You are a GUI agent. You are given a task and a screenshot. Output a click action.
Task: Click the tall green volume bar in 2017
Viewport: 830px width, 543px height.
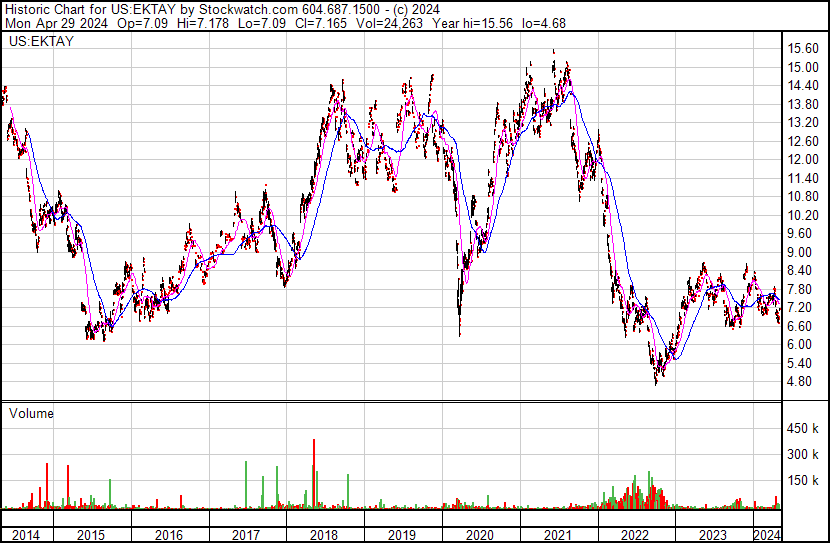click(x=246, y=485)
